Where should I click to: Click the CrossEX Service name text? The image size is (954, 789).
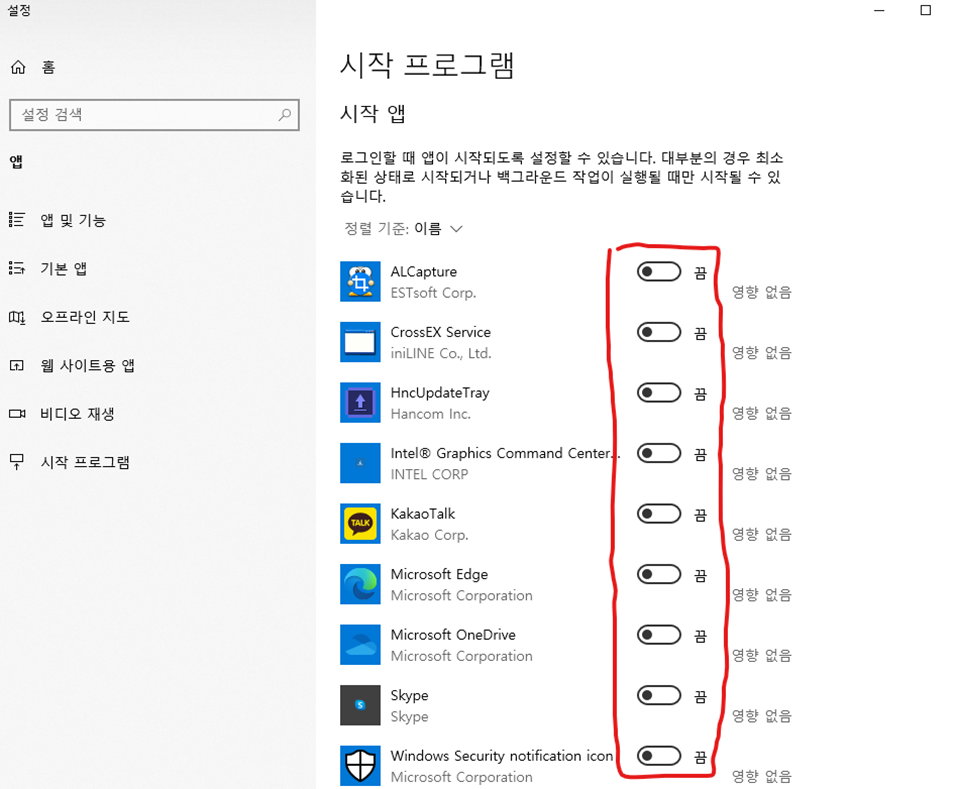[440, 332]
